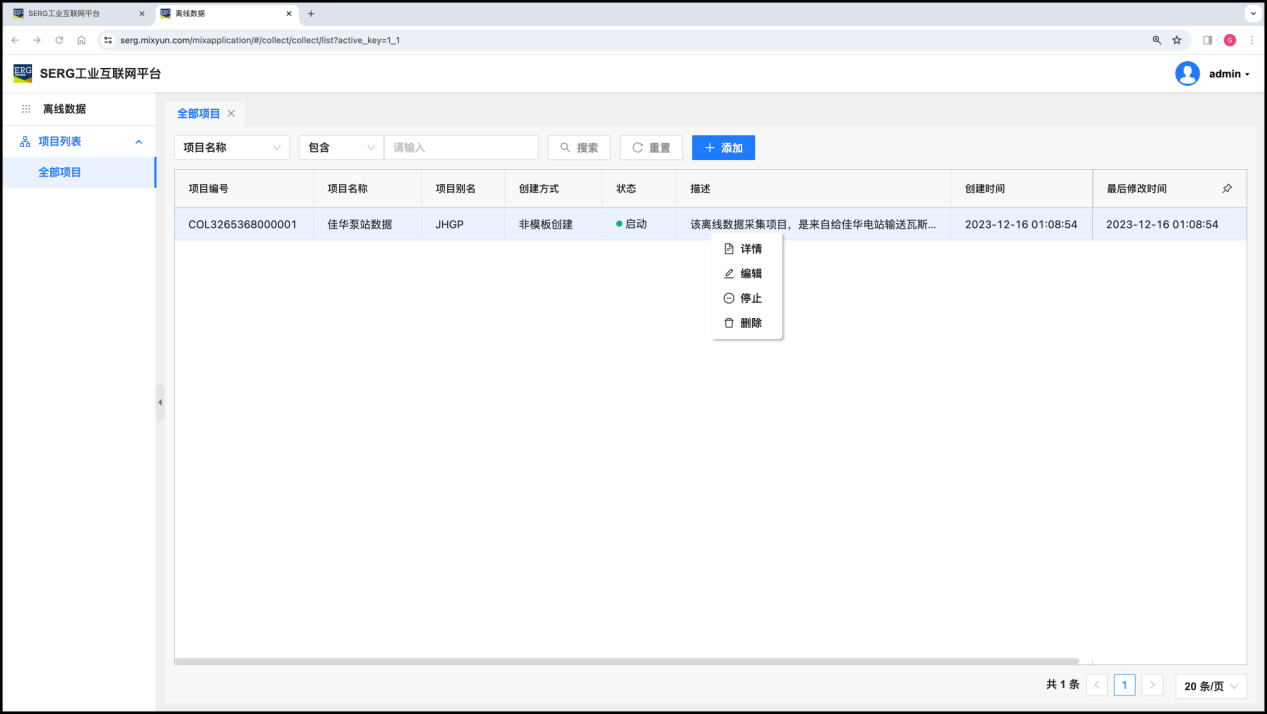1267x714 pixels.
Task: Open the browser home page icon
Action: point(81,40)
